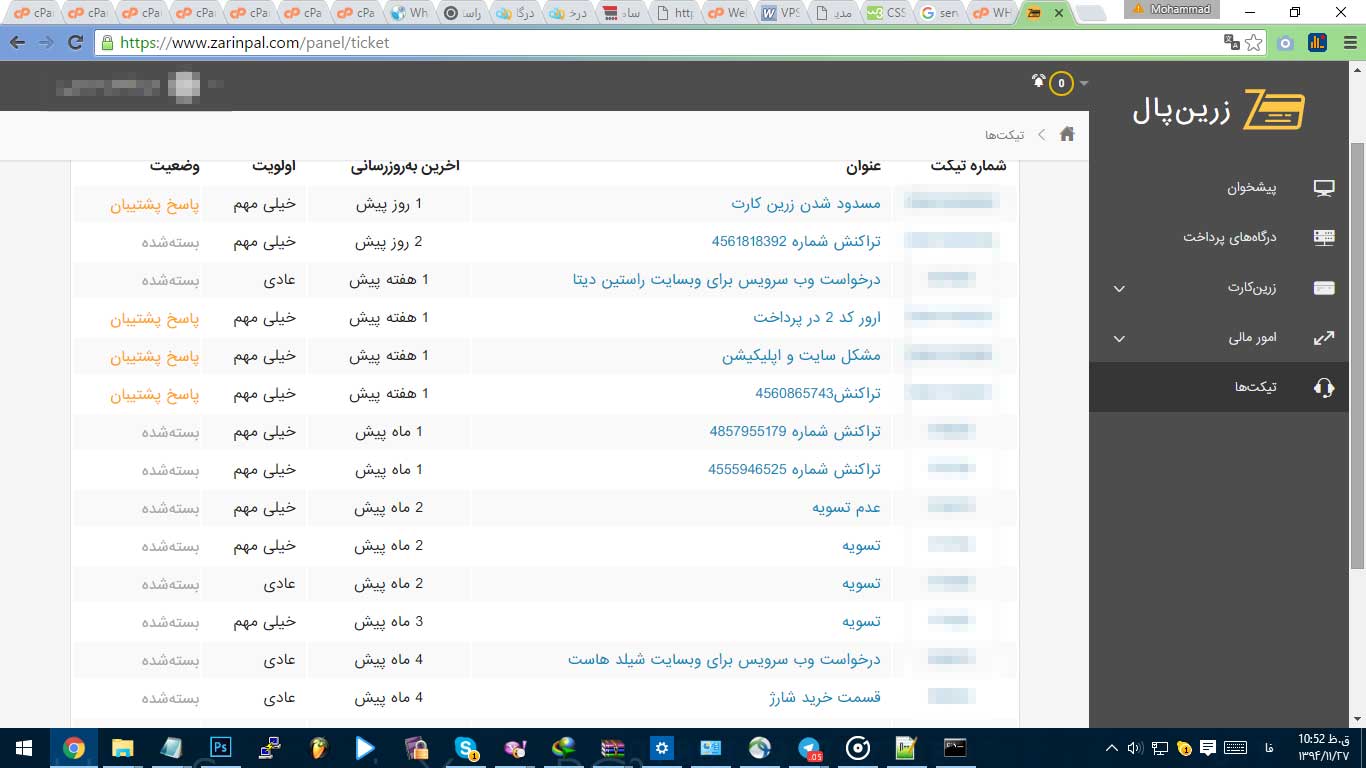The image size is (1366, 768).
Task: Click the شماره تیکت column header
Action: [x=968, y=166]
